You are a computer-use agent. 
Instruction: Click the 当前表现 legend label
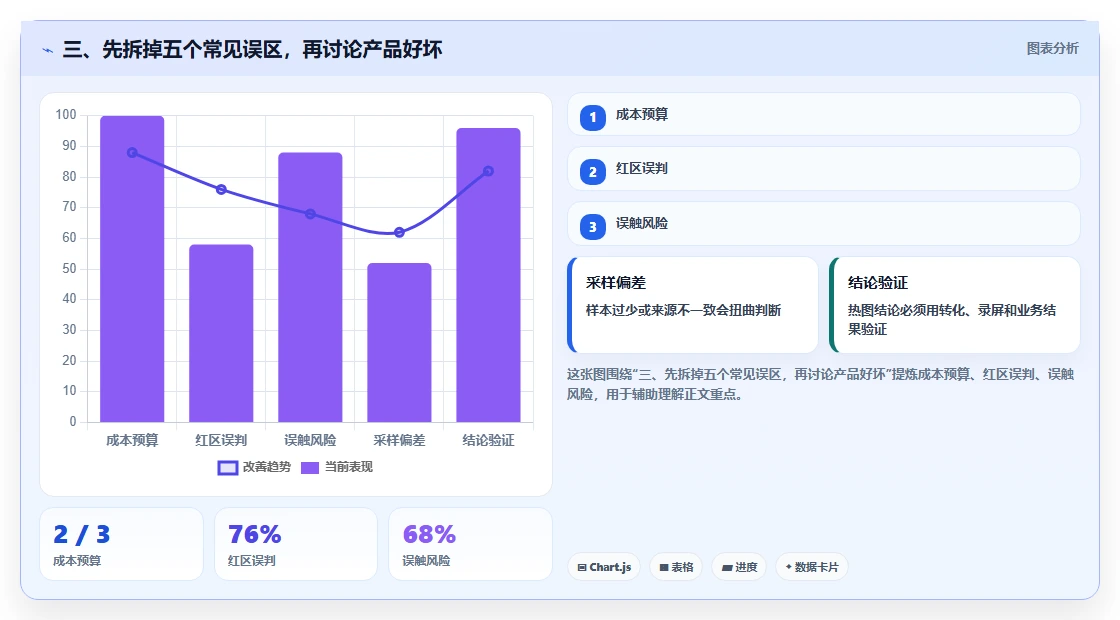(349, 467)
